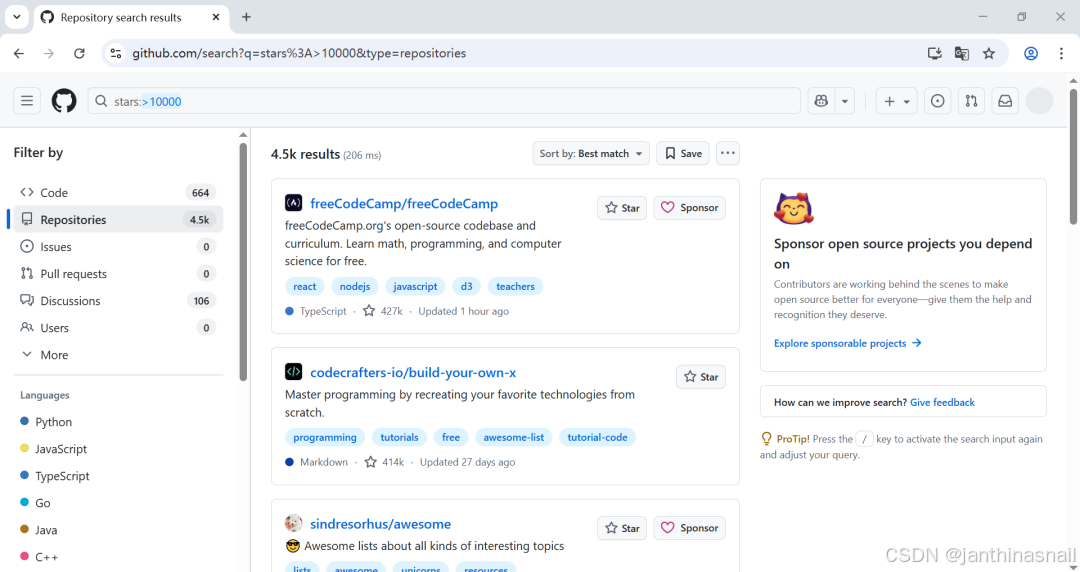This screenshot has height=572, width=1080.
Task: Follow Explore sponsorable projects link
Action: pos(847,343)
